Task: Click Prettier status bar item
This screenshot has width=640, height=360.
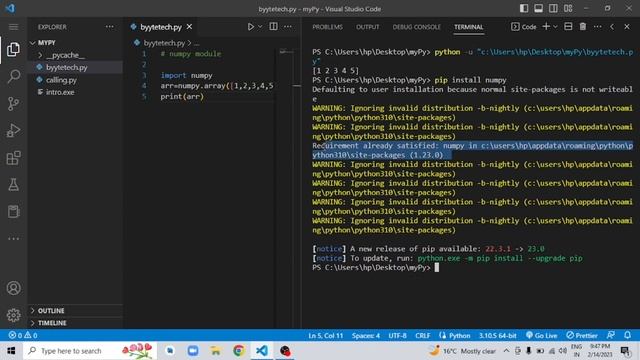Action: pos(582,336)
